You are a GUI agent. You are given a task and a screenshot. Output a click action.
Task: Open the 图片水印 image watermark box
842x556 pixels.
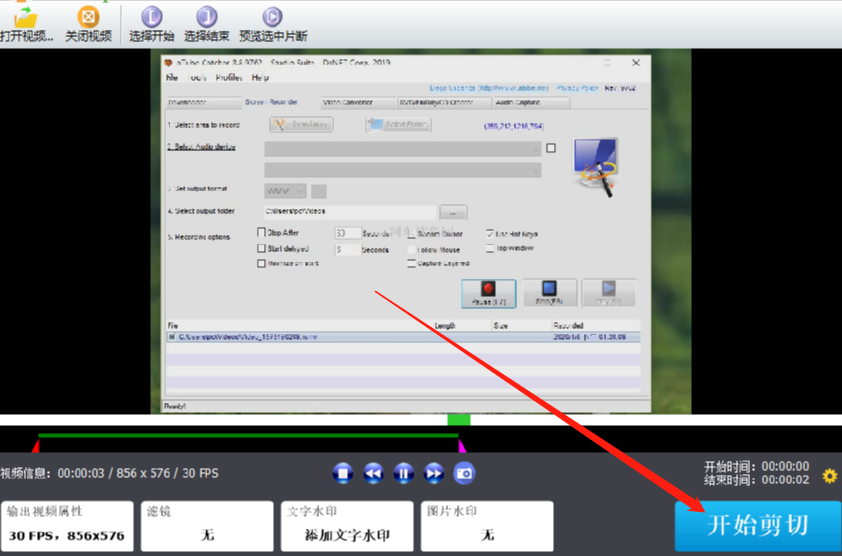click(x=487, y=526)
